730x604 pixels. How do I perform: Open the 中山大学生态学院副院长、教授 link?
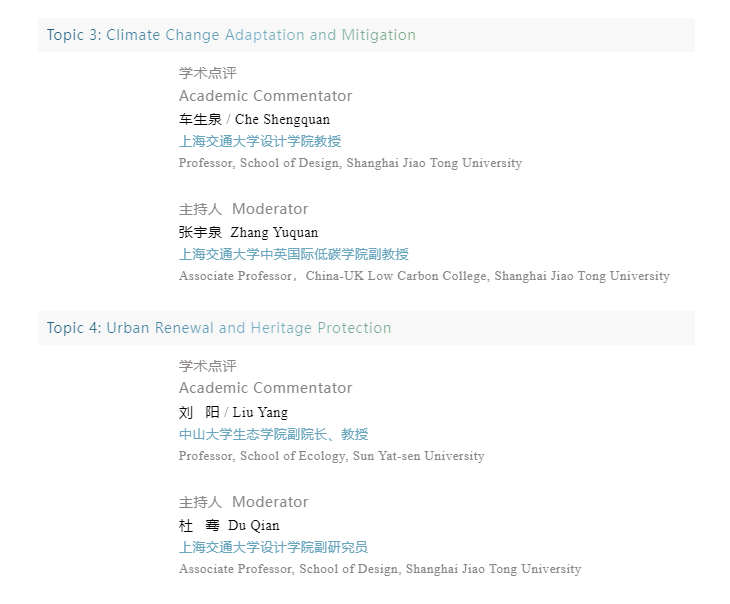click(273, 434)
